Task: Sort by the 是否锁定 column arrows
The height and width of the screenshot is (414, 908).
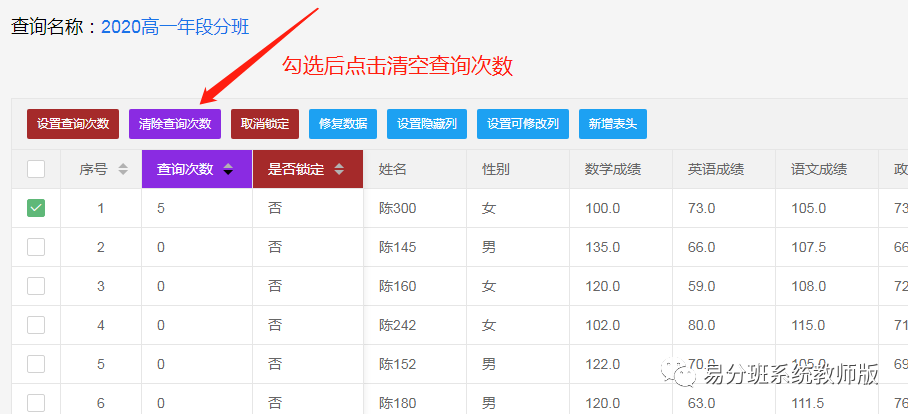Action: click(339, 170)
